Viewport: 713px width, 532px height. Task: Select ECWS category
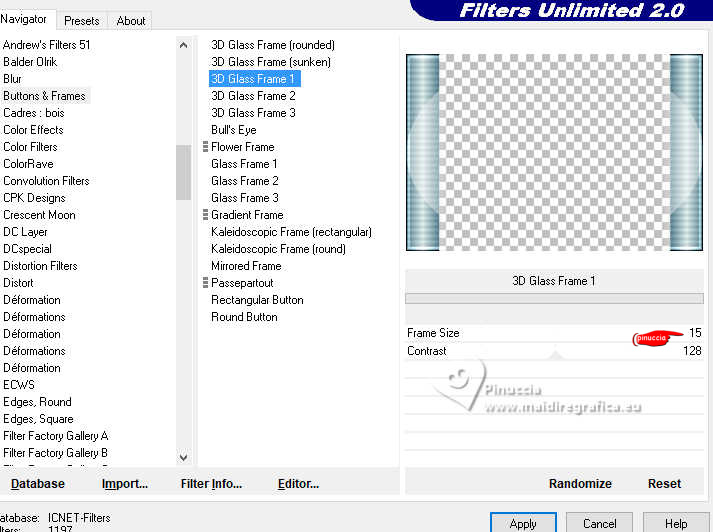tap(19, 385)
